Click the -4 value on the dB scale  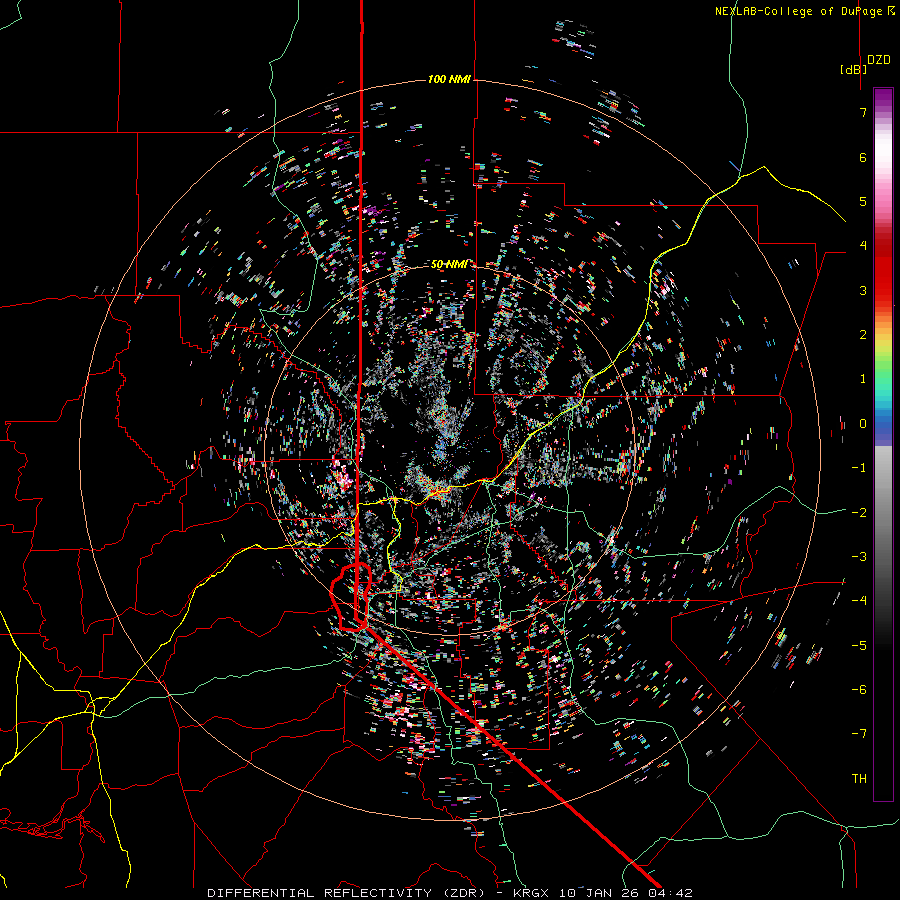pyautogui.click(x=859, y=601)
